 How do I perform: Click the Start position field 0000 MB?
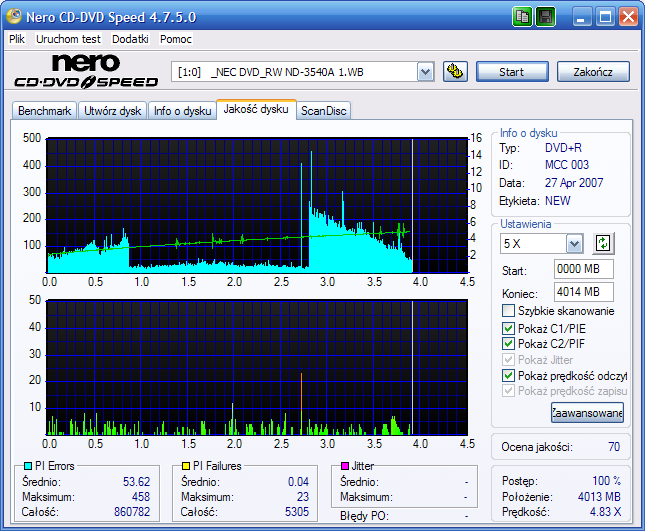[x=583, y=269]
